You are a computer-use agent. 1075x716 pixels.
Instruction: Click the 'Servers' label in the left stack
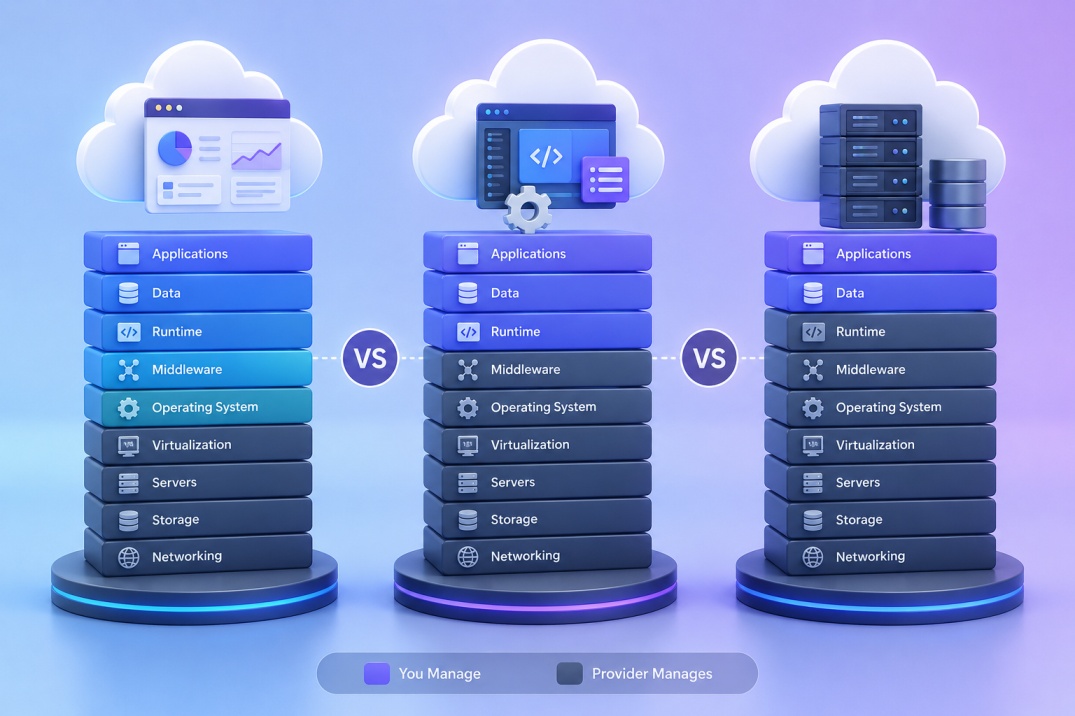pos(174,483)
